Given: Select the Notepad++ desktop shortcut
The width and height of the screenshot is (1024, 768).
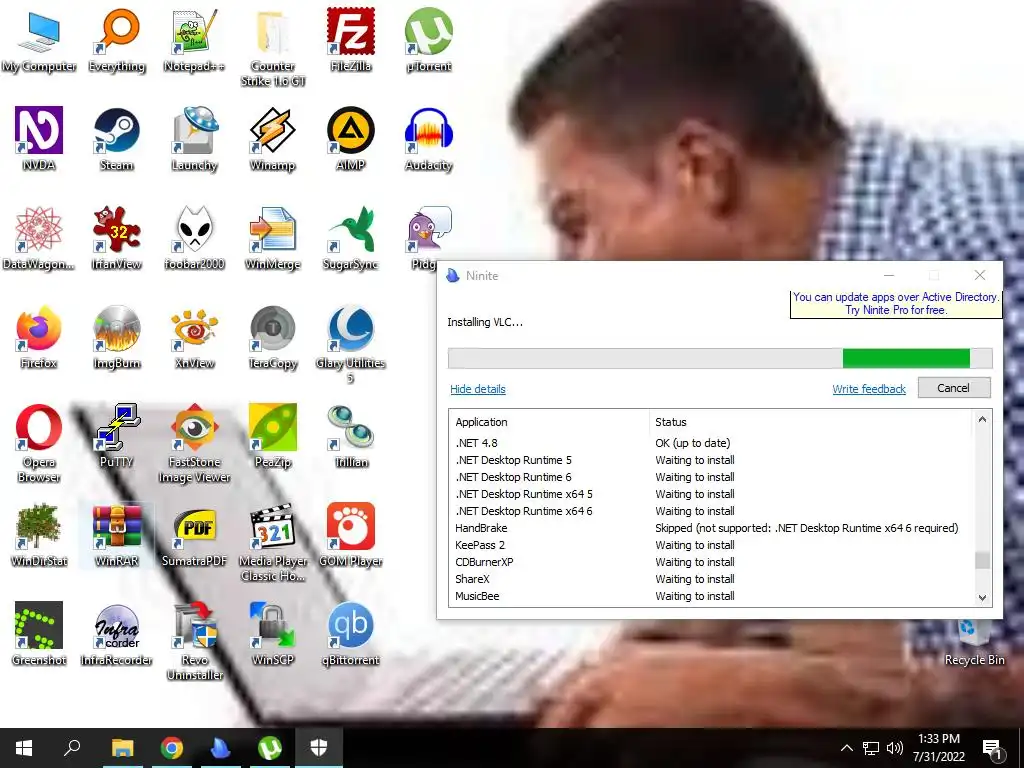Looking at the screenshot, I should (195, 40).
